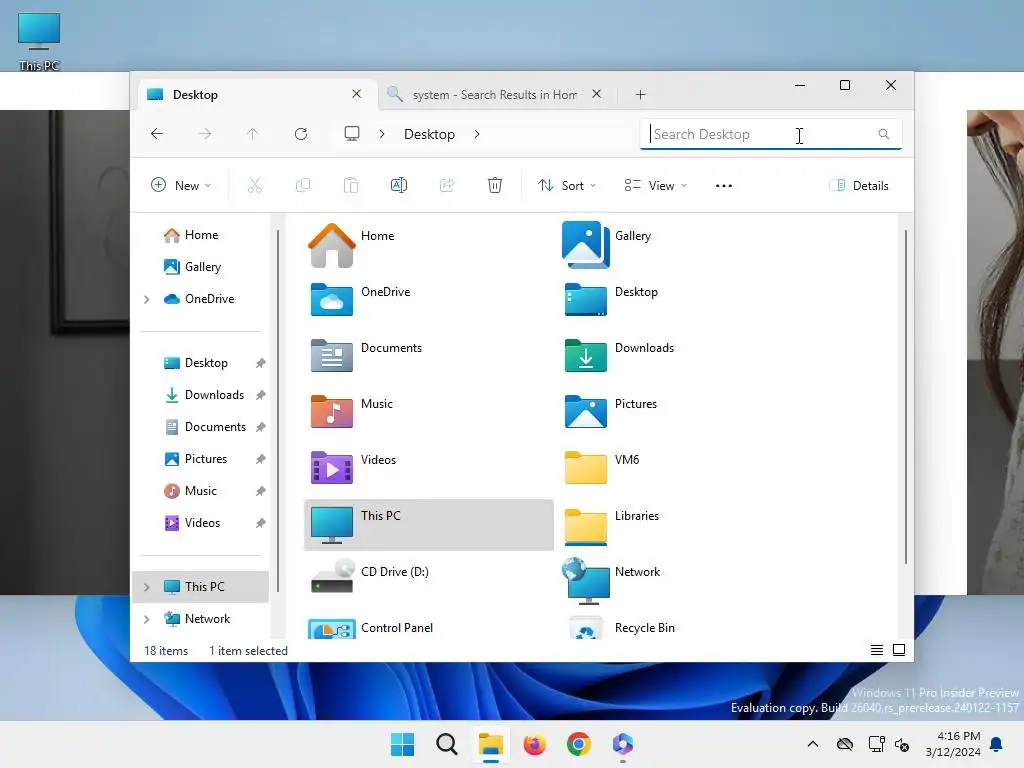Click chevron after Desktop in address bar
The image size is (1024, 768).
click(477, 134)
